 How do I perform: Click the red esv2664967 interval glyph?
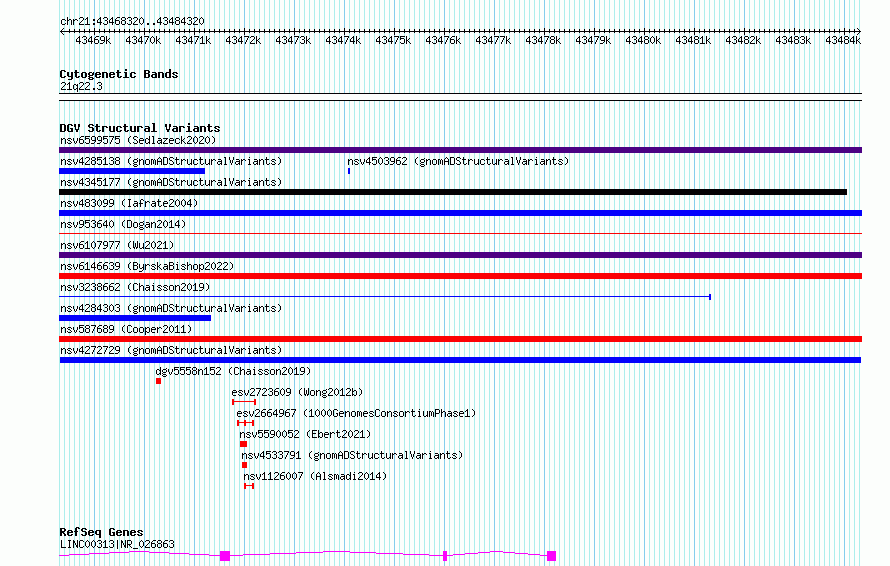click(246, 423)
